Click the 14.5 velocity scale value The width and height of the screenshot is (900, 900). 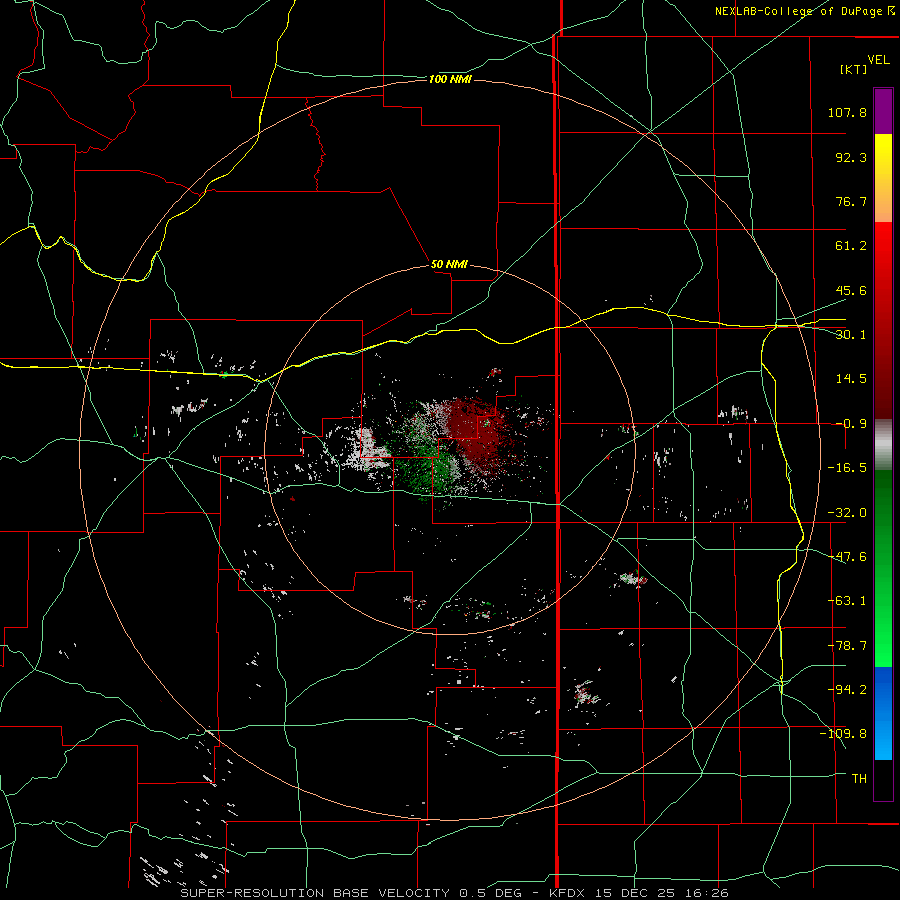click(x=851, y=379)
